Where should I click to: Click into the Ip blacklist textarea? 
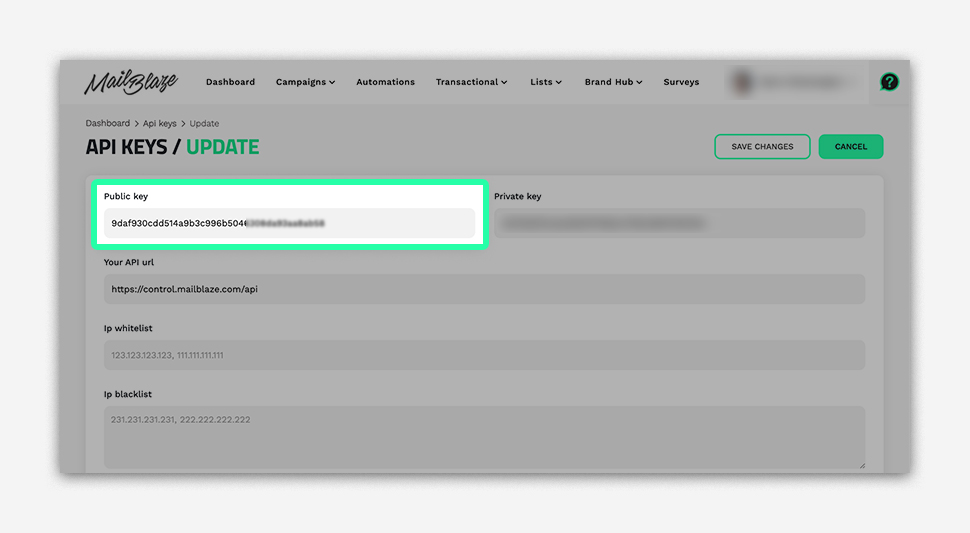tap(484, 437)
